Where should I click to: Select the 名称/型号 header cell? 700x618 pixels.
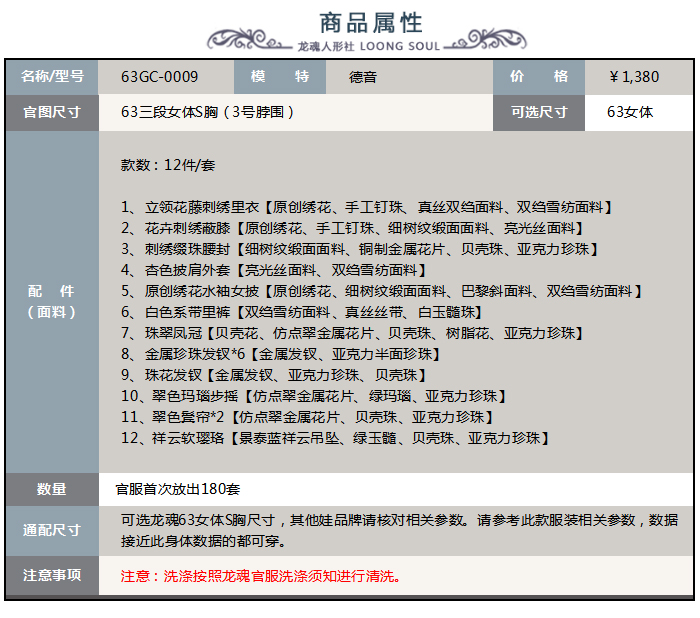(x=52, y=77)
